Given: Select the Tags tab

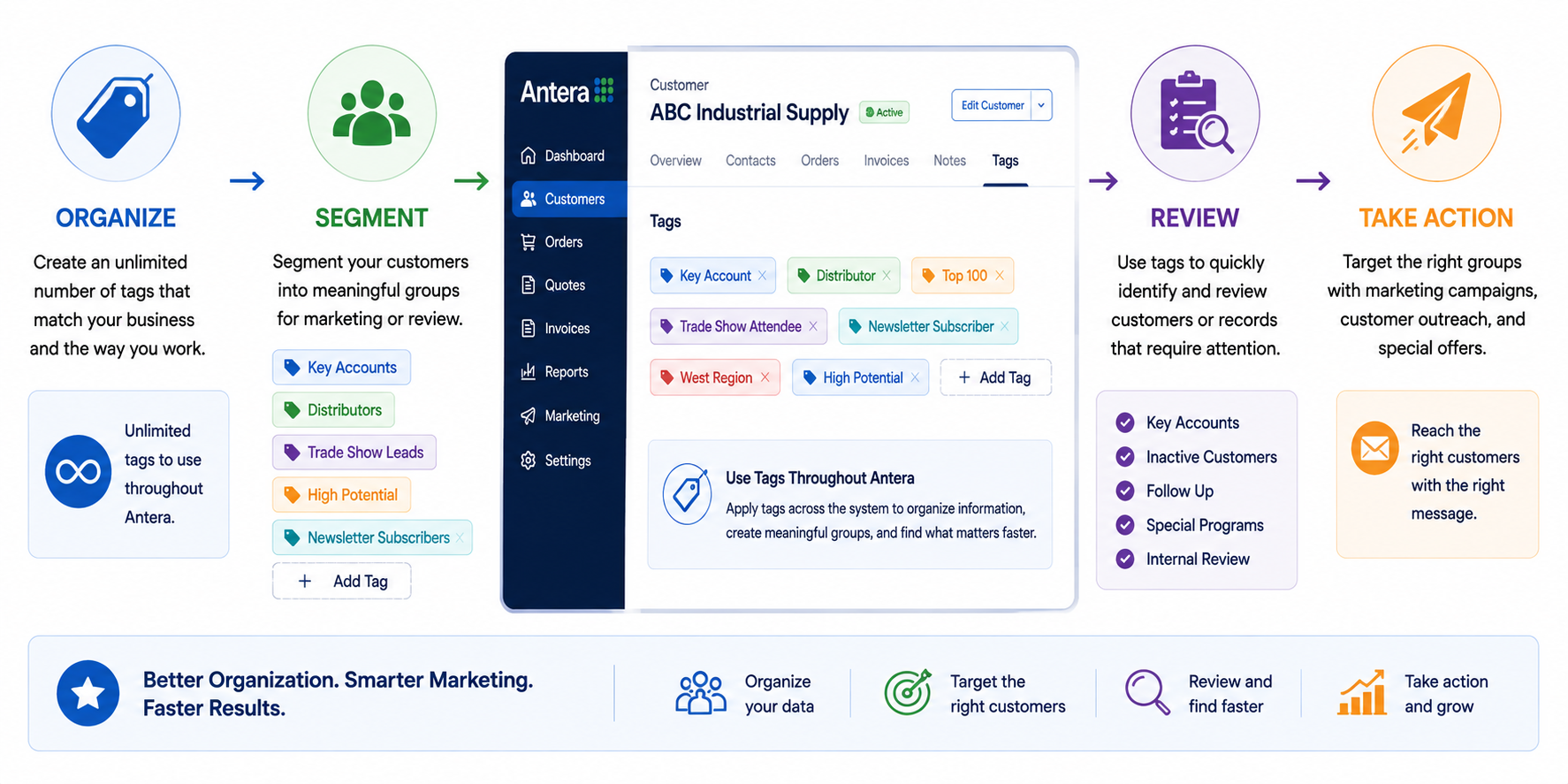Looking at the screenshot, I should tap(1005, 161).
